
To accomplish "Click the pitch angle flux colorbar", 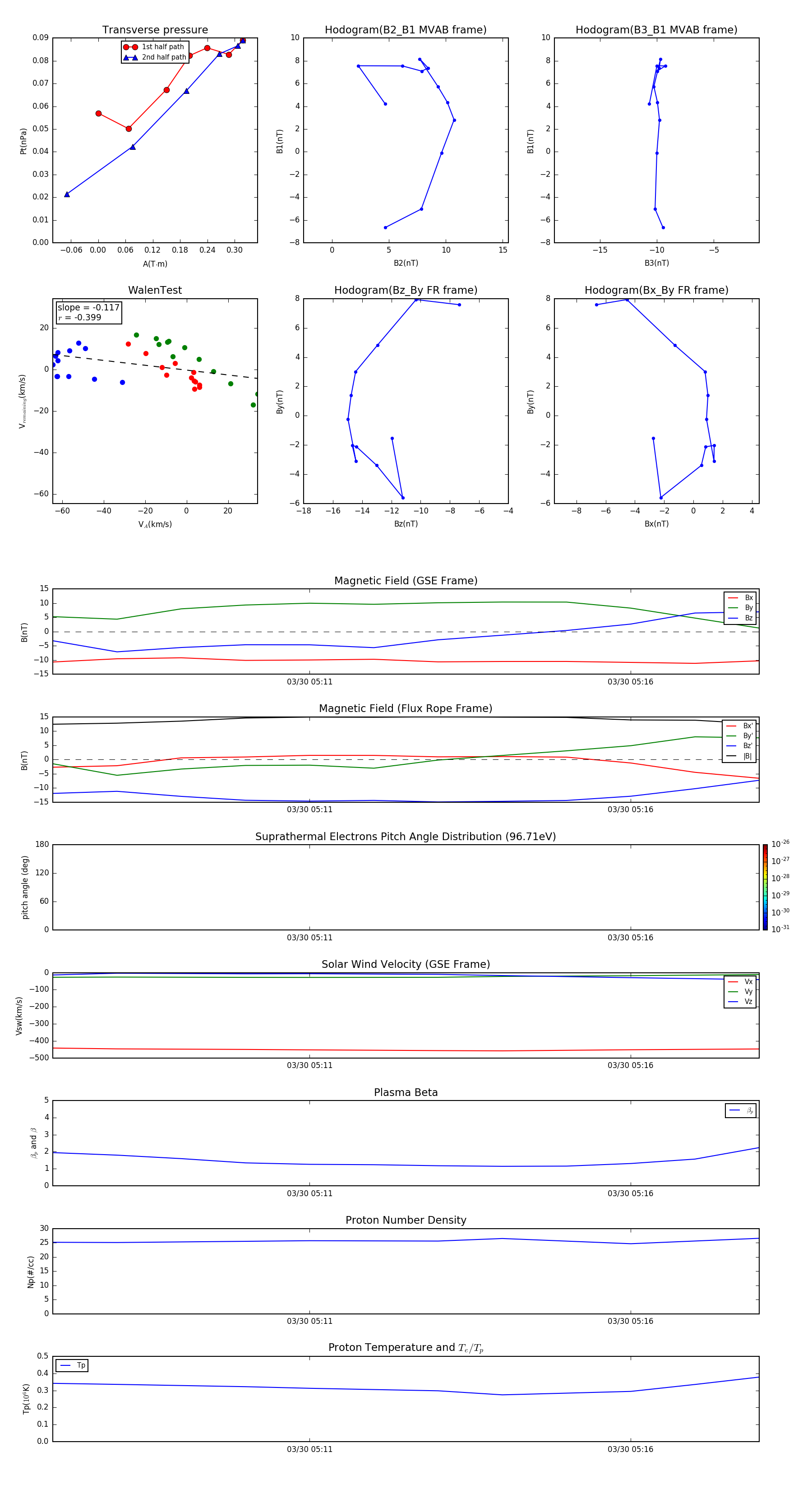I will [765, 887].
